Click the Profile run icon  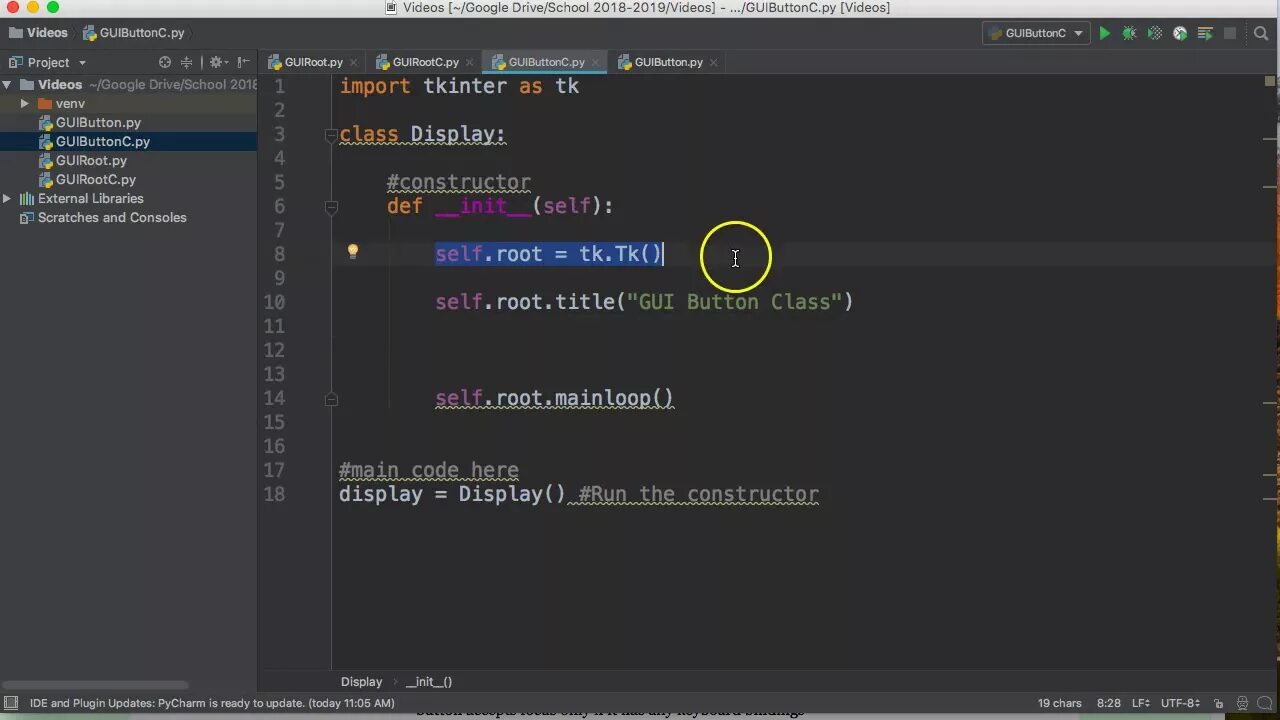point(1180,33)
